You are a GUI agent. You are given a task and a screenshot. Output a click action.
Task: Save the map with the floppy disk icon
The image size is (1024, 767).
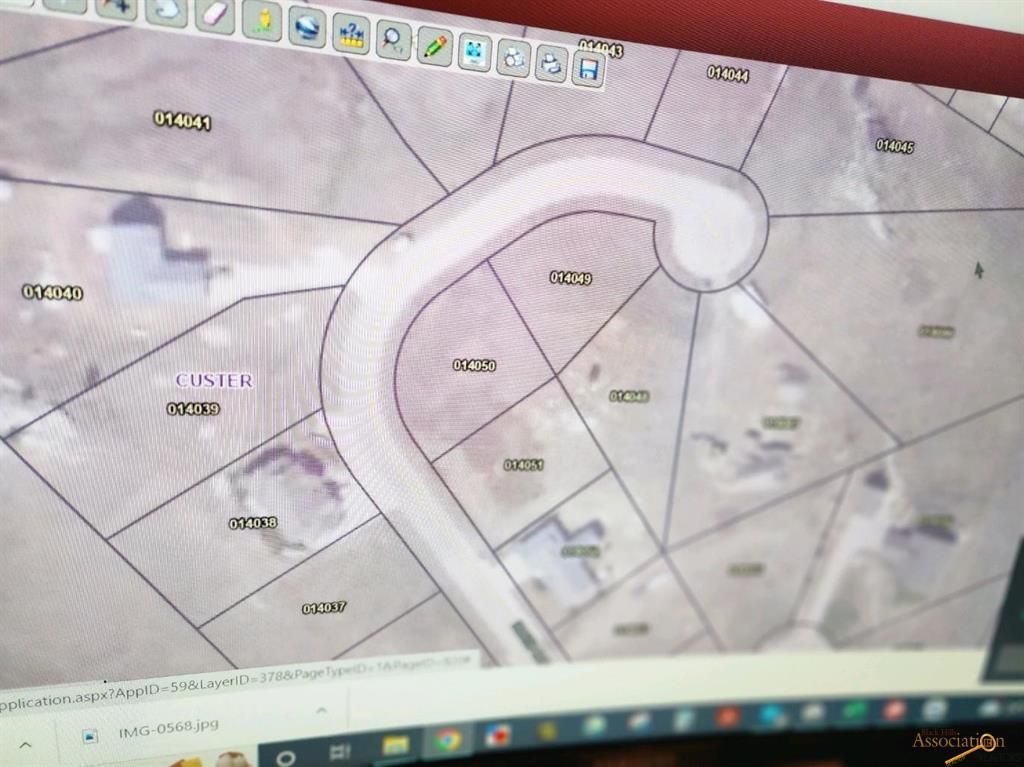coord(588,68)
